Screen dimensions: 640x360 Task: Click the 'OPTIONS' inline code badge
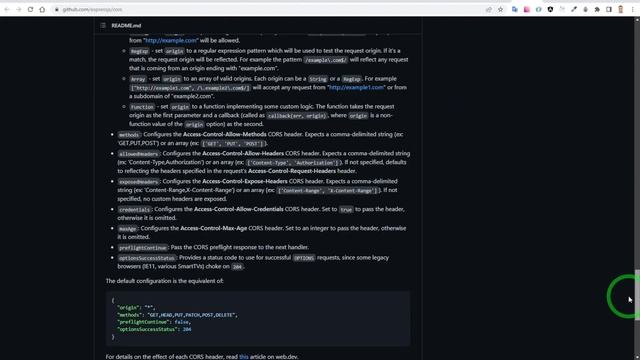pyautogui.click(x=304, y=258)
